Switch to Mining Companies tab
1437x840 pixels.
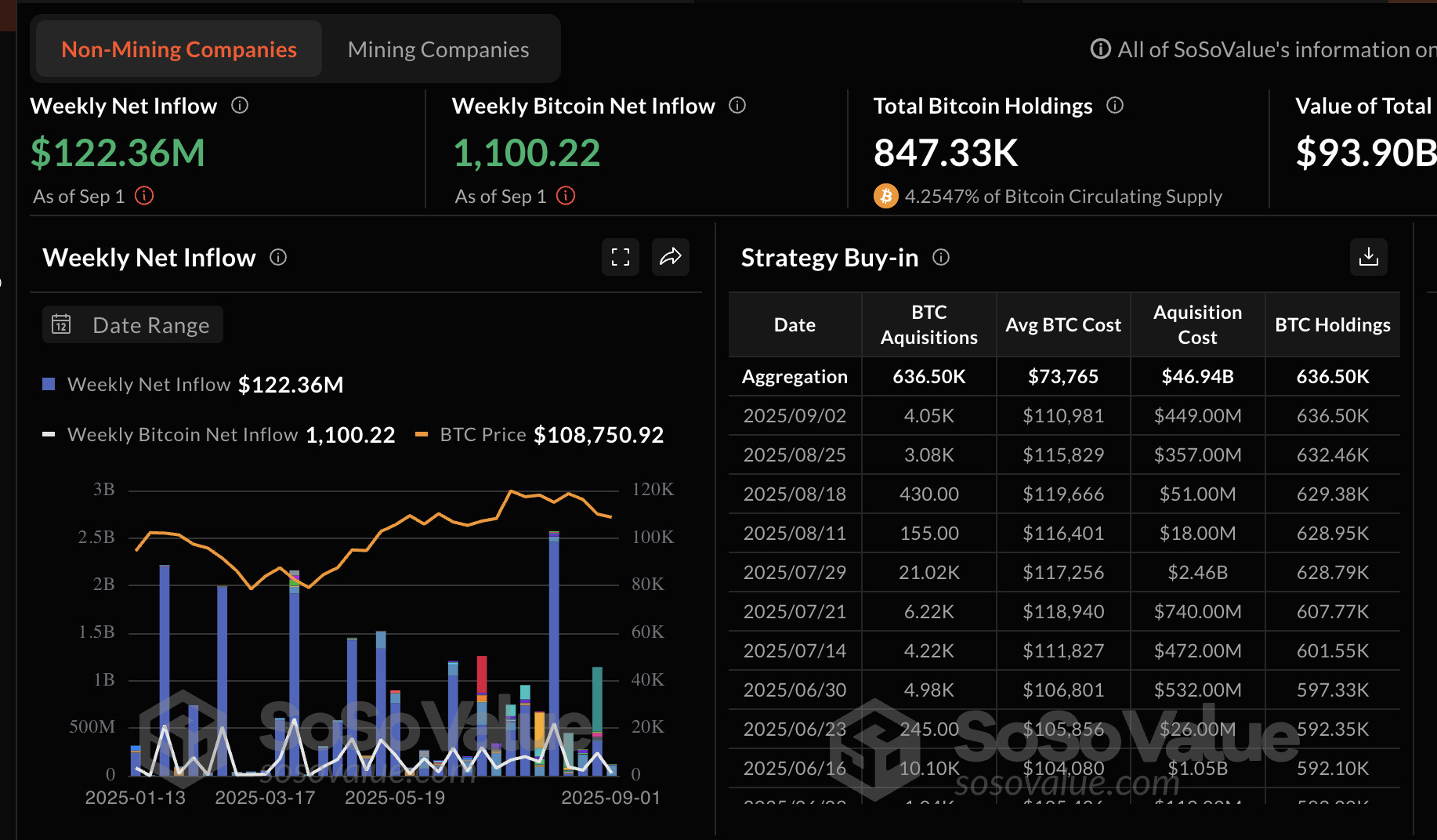pos(438,49)
